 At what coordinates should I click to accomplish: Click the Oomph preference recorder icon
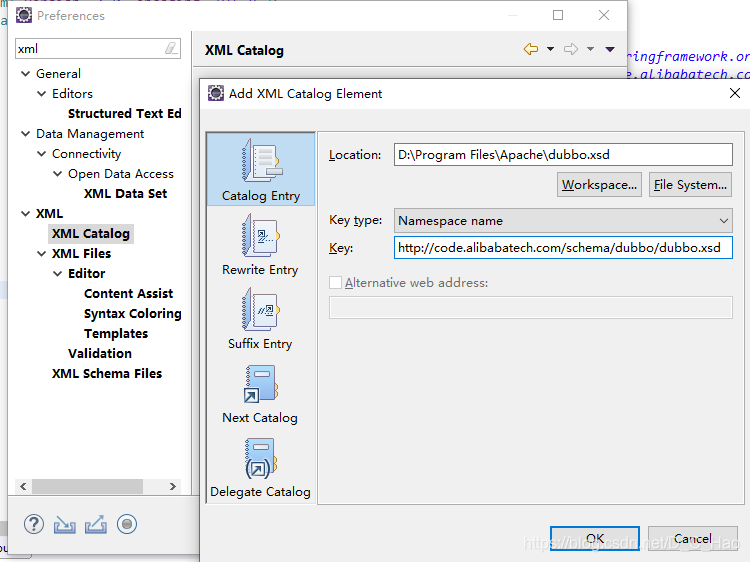click(127, 524)
